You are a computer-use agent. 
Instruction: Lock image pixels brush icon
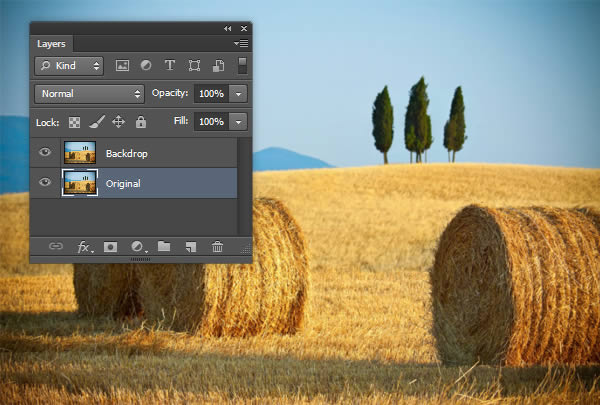(97, 122)
